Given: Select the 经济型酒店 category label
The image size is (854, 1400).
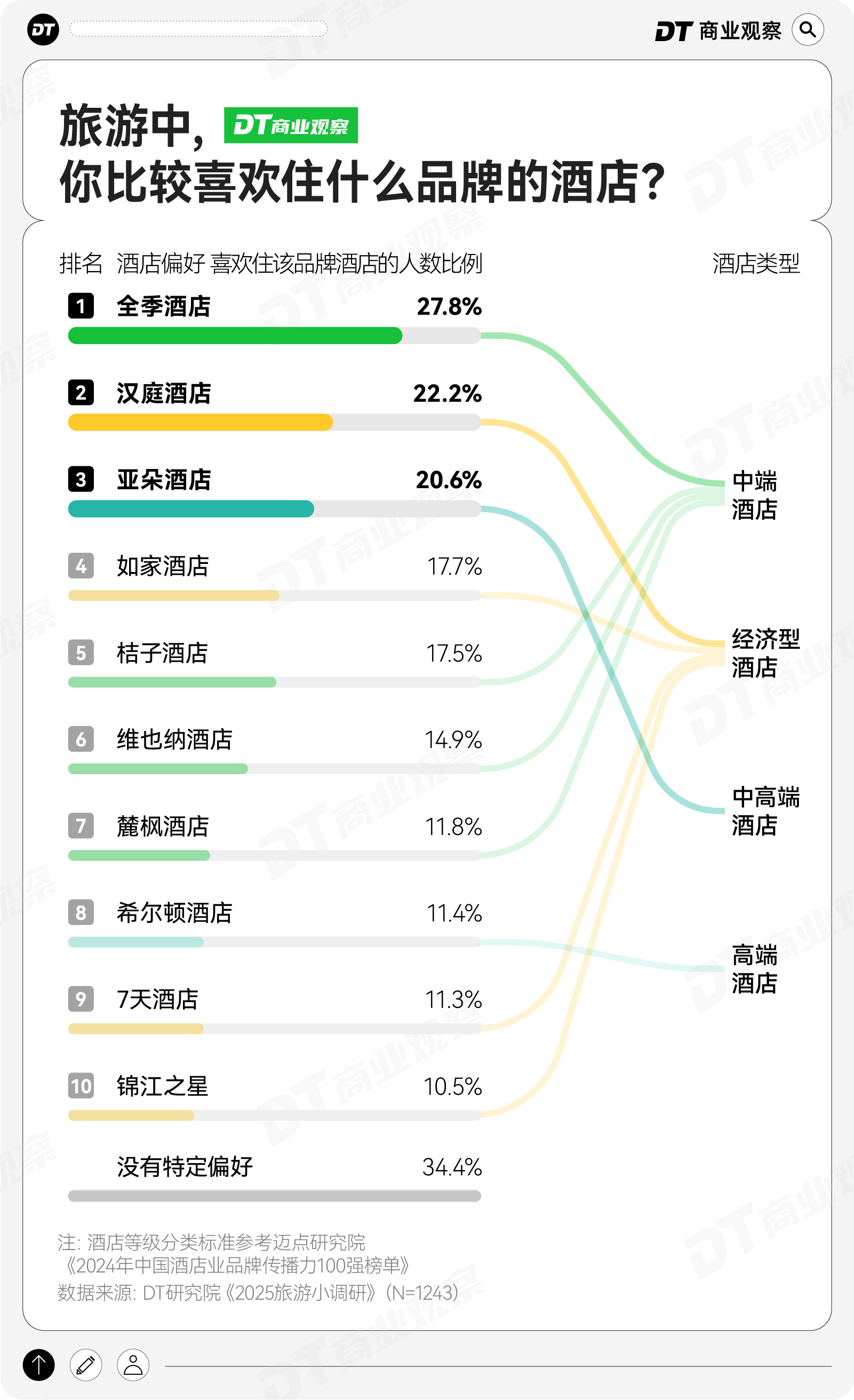Looking at the screenshot, I should click(765, 654).
